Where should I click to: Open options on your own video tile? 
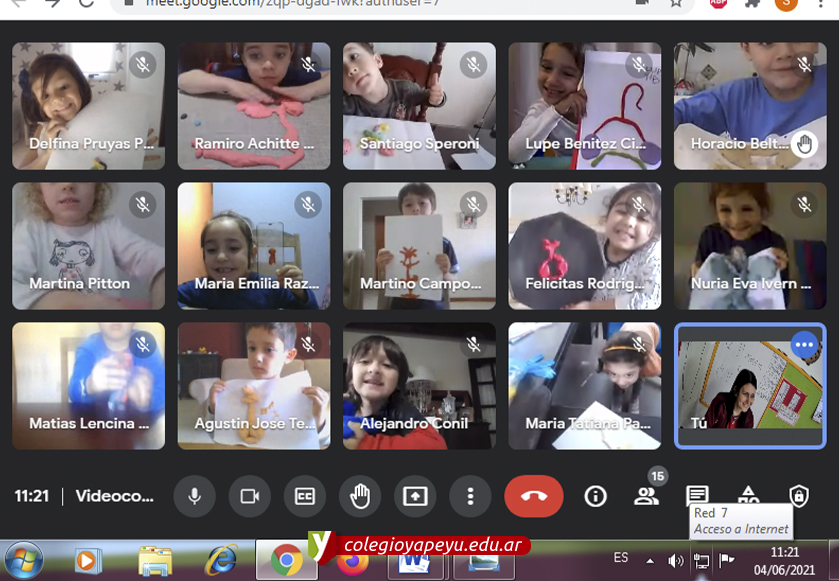pyautogui.click(x=804, y=345)
